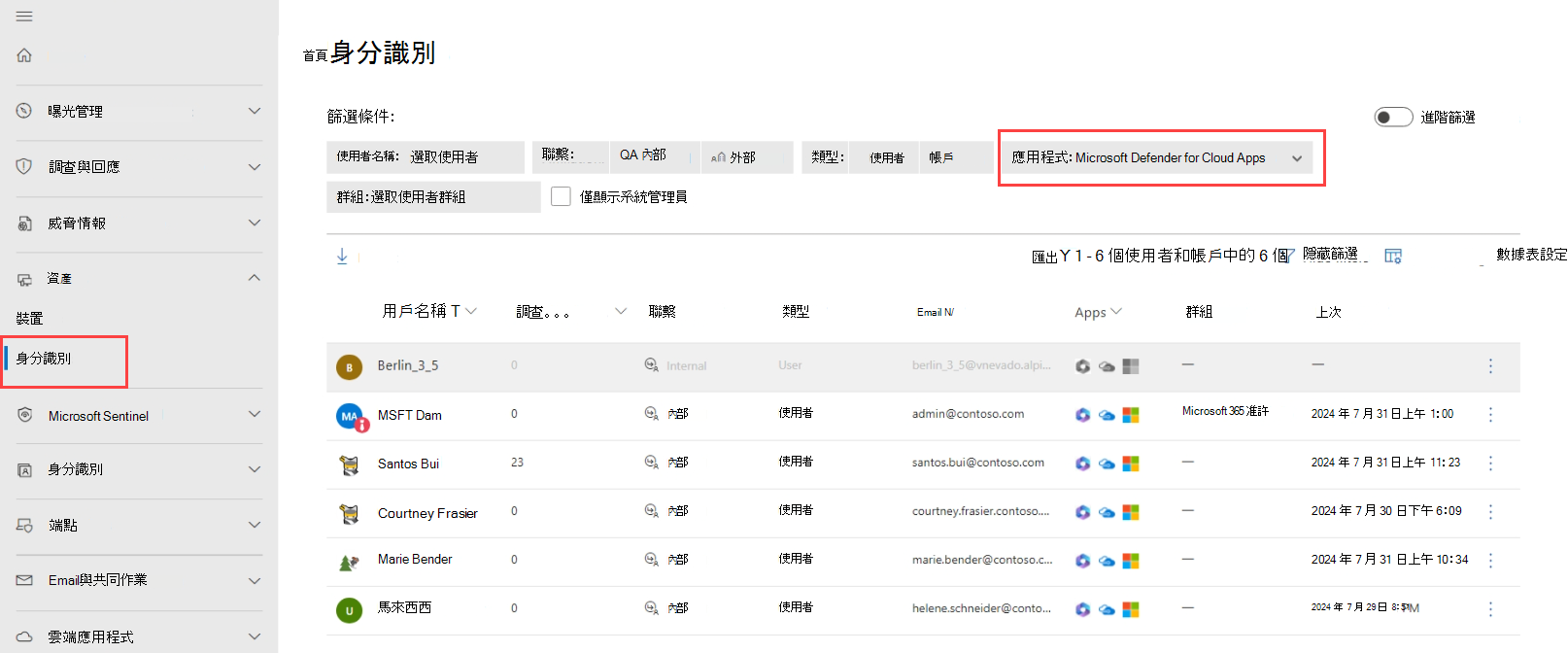1568x653 pixels.
Task: Click the export download arrow icon
Action: tap(342, 256)
